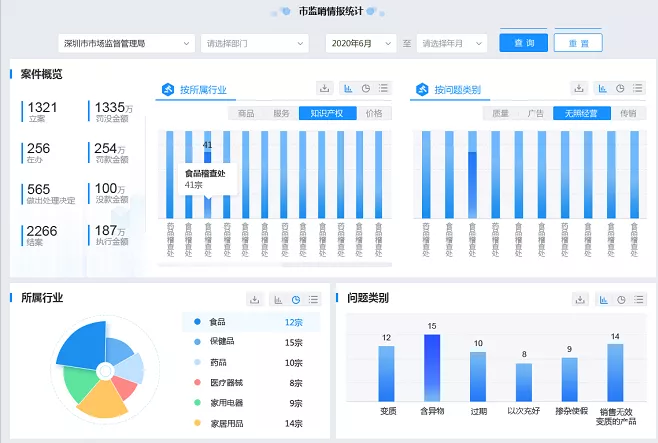Viewport: 658px width, 443px height.
Task: Show 问题类别 panel as list view
Action: (638, 299)
